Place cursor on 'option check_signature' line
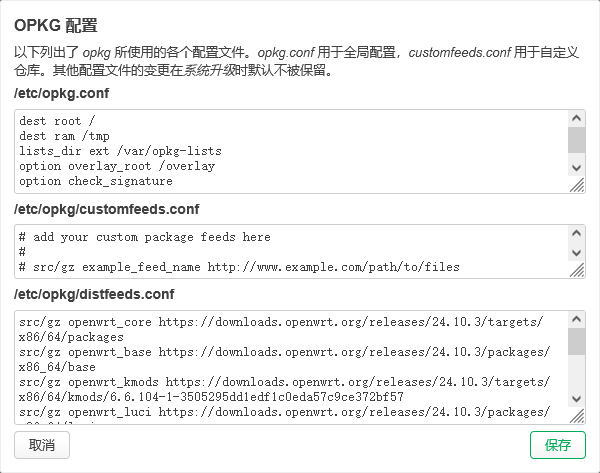Screen dimensions: 600x473 (x=95, y=181)
